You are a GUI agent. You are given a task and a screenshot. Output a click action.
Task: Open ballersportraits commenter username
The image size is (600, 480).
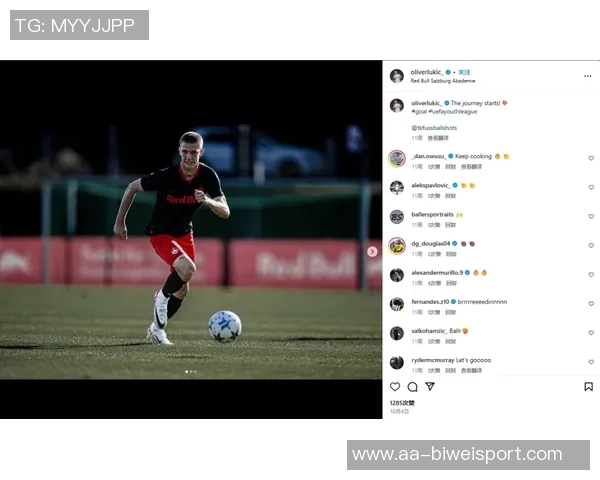pyautogui.click(x=432, y=214)
